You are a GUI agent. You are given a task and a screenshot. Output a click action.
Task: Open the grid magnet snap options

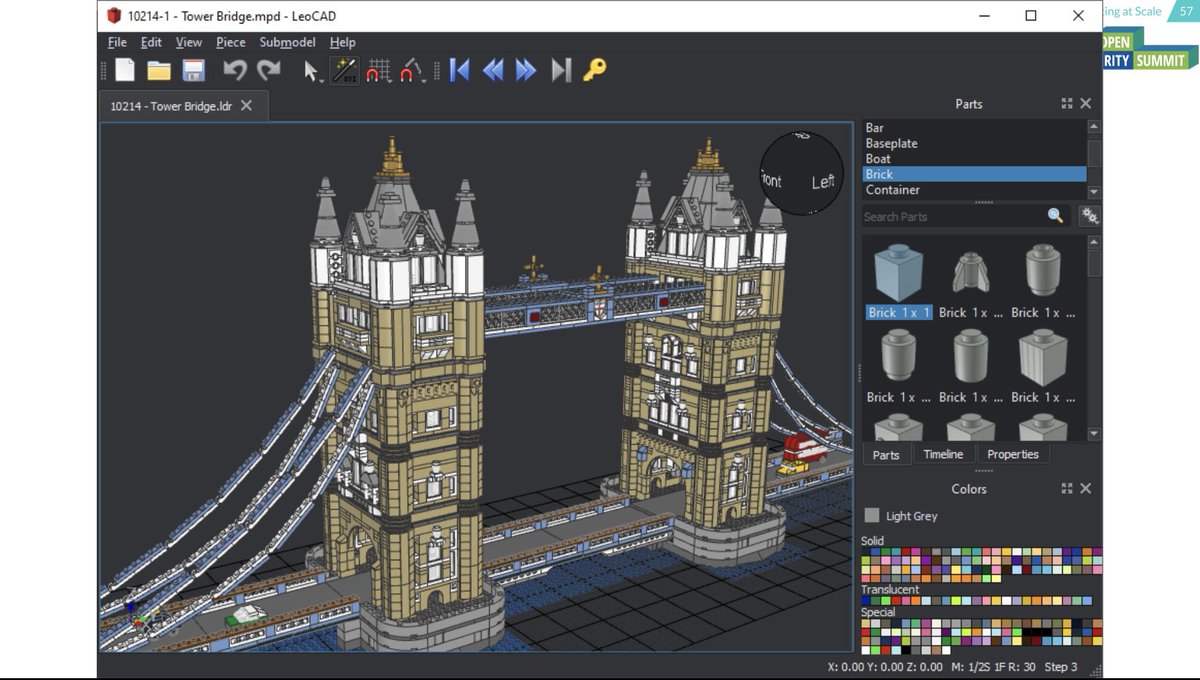379,71
